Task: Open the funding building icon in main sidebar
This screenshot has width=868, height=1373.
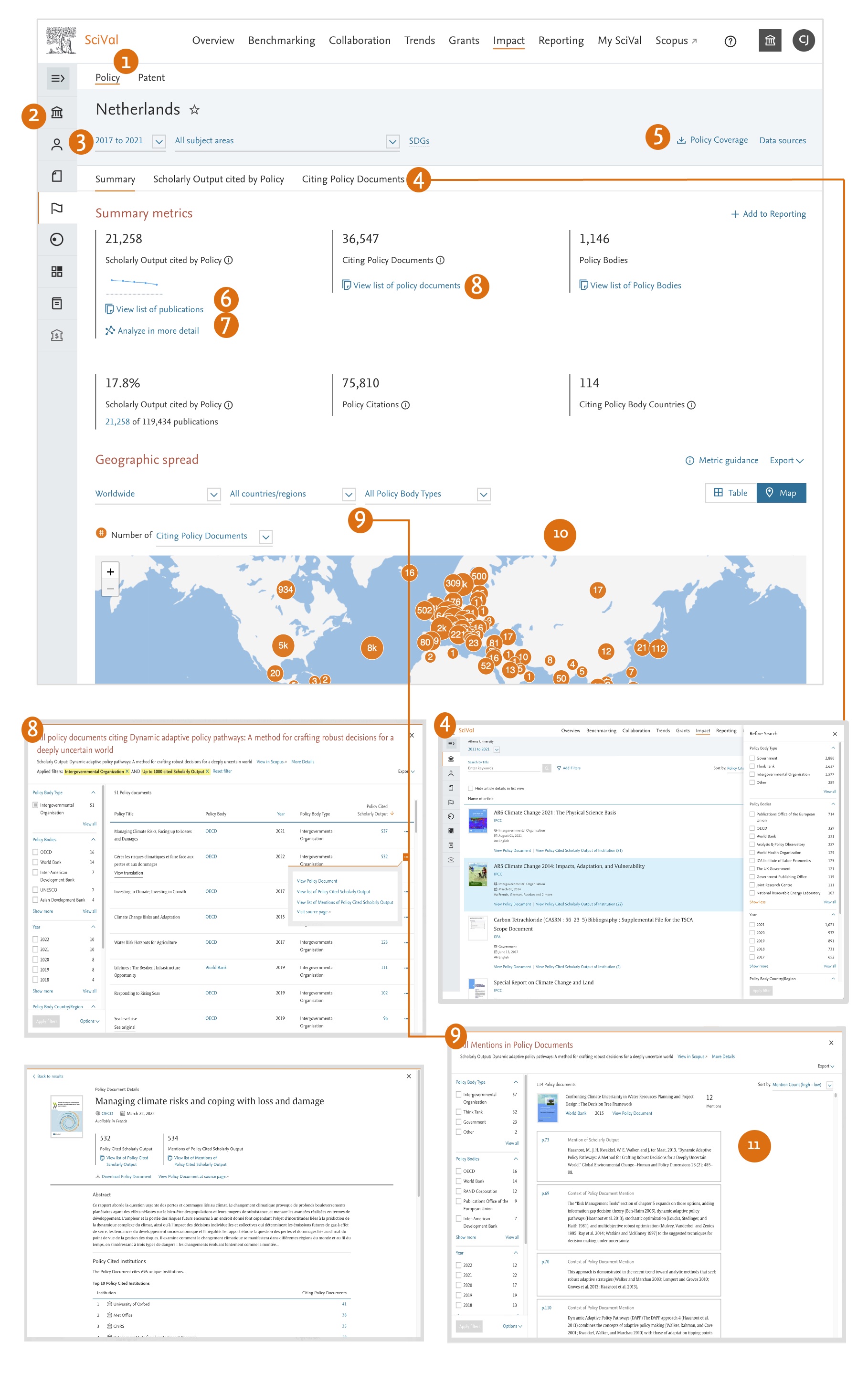Action: 57,335
